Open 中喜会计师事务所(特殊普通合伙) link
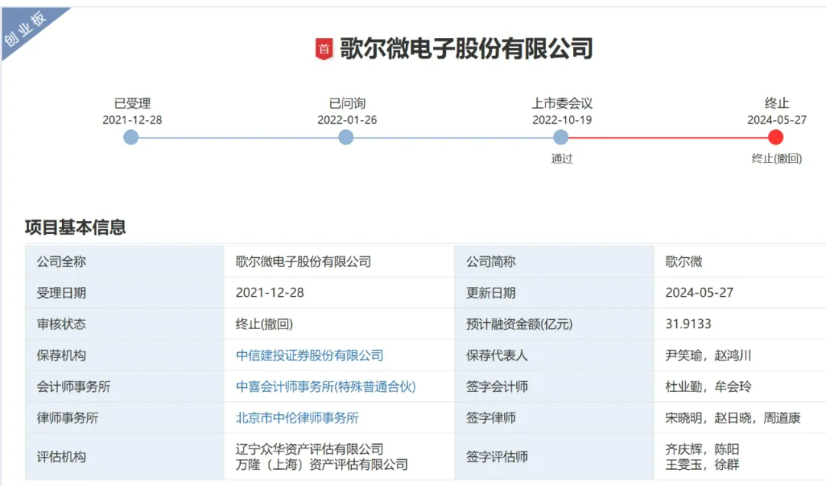The height and width of the screenshot is (493, 828). click(x=326, y=387)
